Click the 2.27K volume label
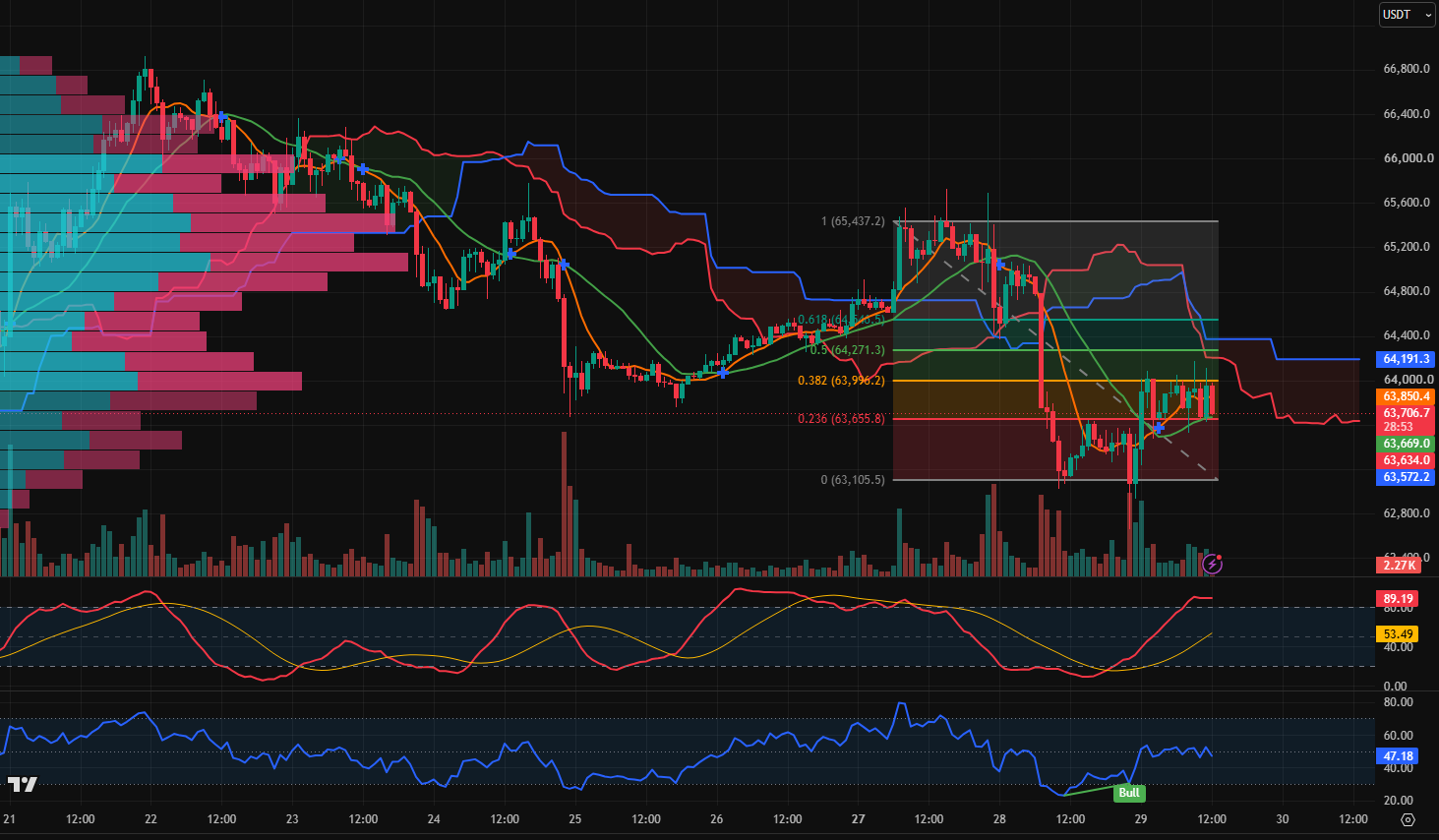The width and height of the screenshot is (1439, 840). point(1399,566)
